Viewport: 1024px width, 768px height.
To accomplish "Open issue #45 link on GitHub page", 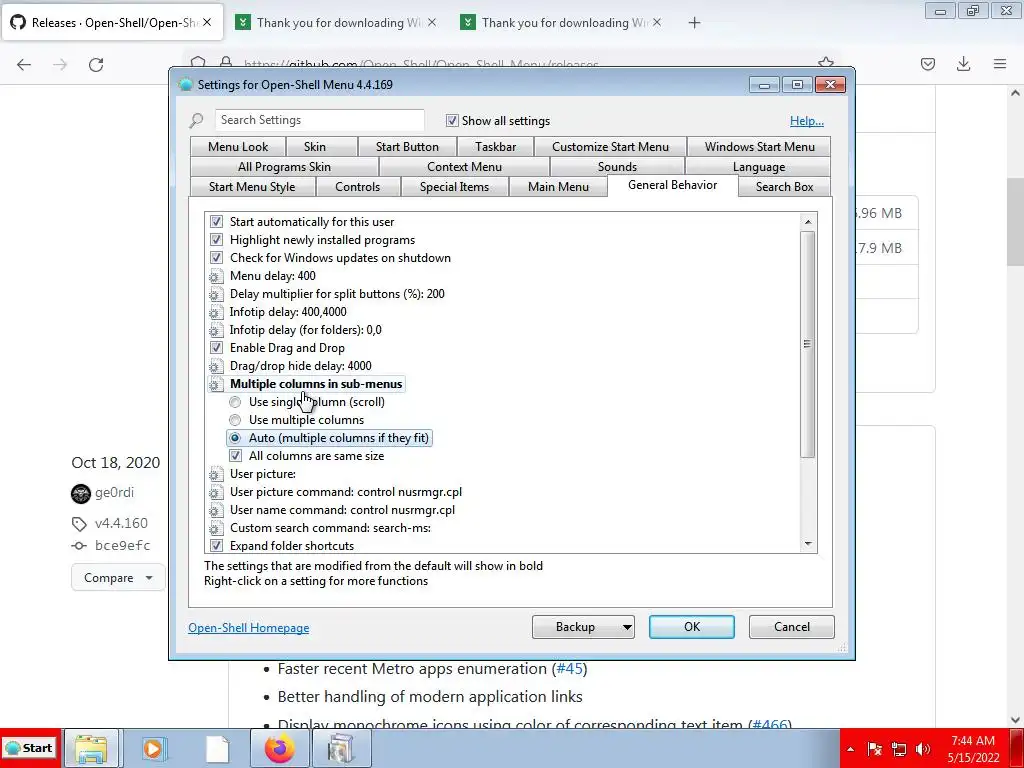I will tap(569, 669).
